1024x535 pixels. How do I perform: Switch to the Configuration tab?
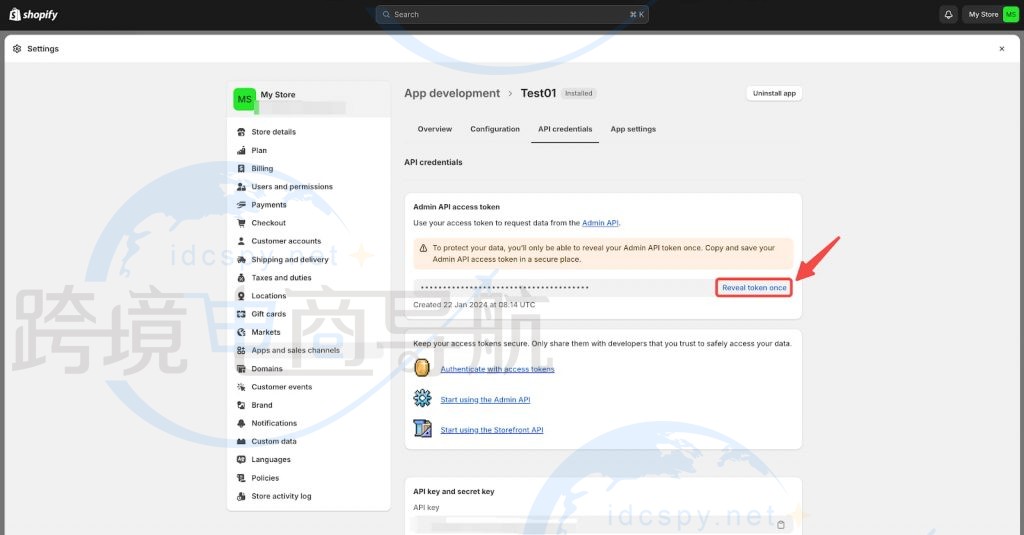click(495, 129)
